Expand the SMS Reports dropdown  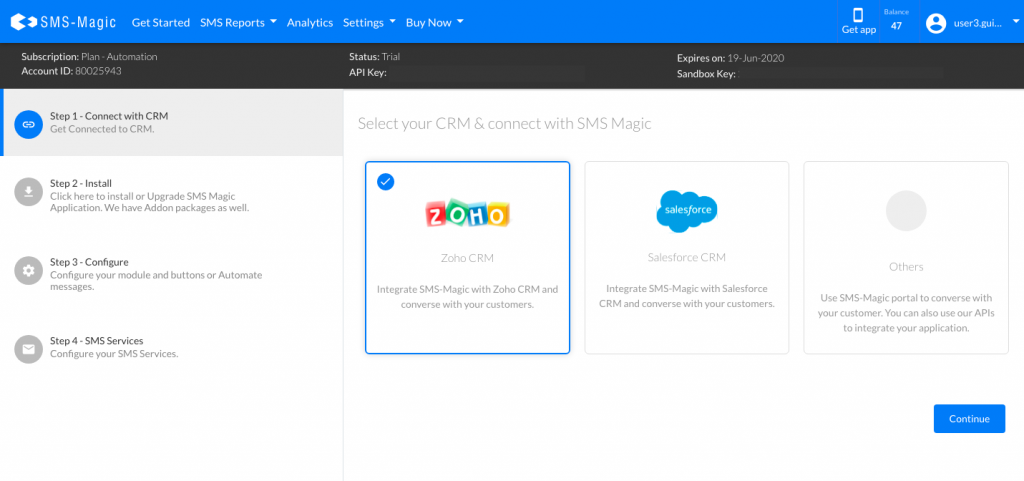[x=238, y=22]
